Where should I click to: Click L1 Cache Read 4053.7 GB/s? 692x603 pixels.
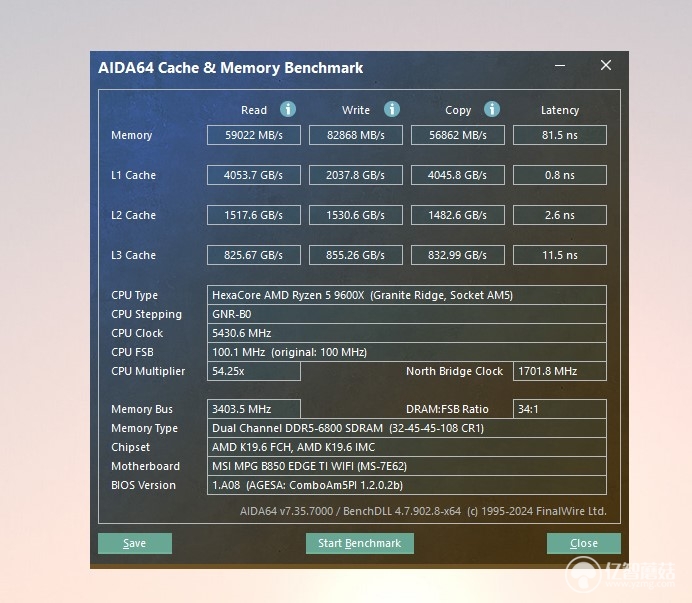click(254, 175)
